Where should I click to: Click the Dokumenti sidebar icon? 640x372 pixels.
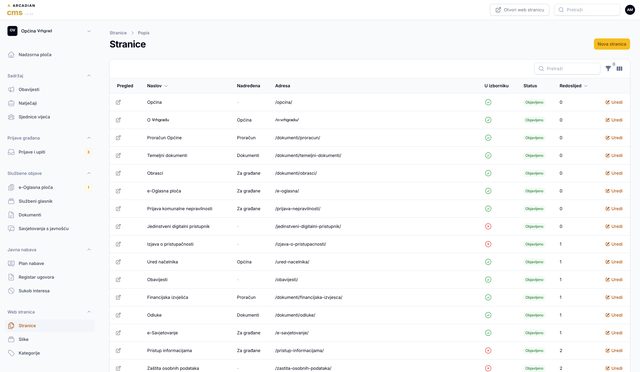click(x=11, y=215)
